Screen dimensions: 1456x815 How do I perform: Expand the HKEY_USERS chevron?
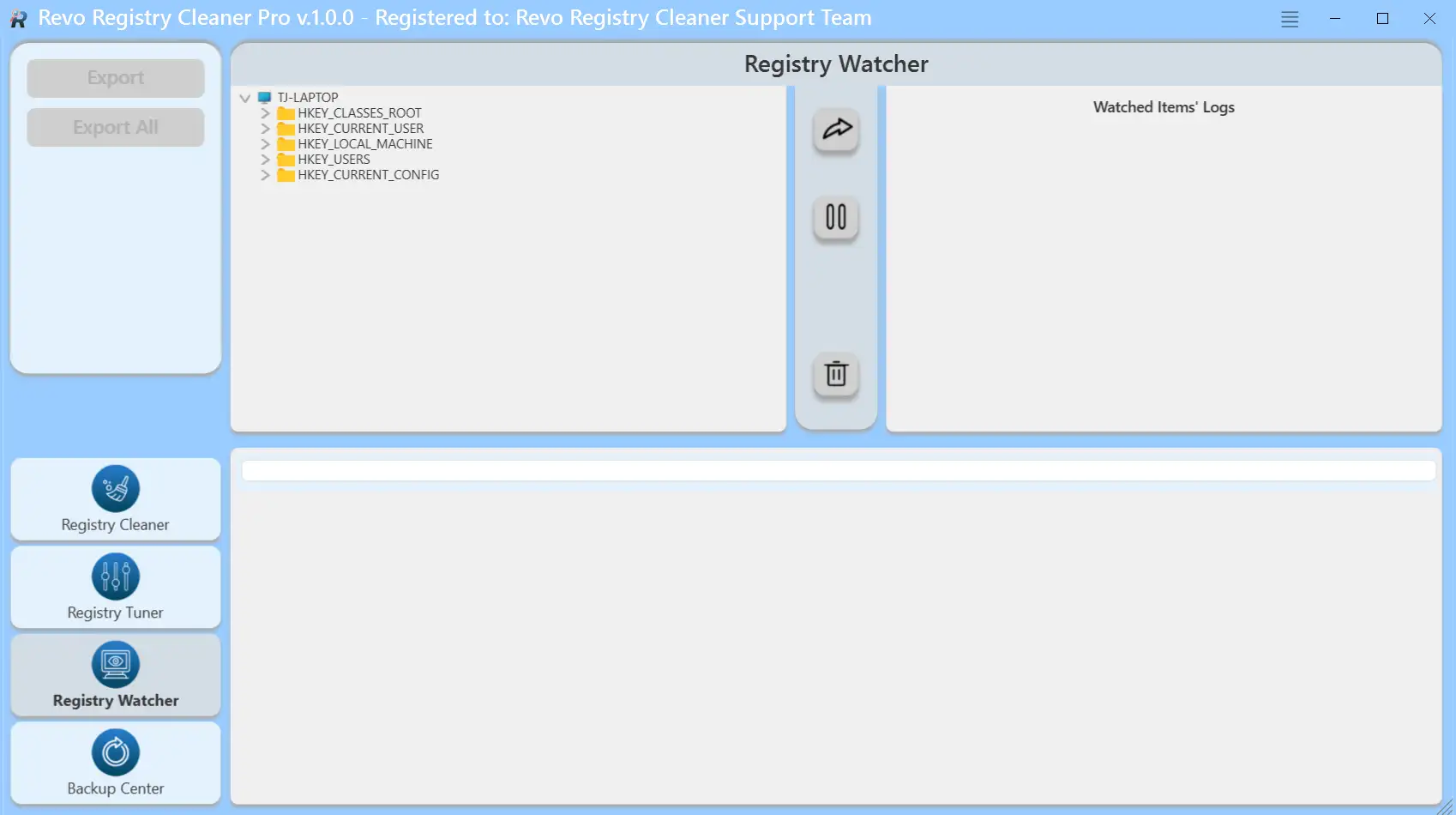(x=265, y=160)
